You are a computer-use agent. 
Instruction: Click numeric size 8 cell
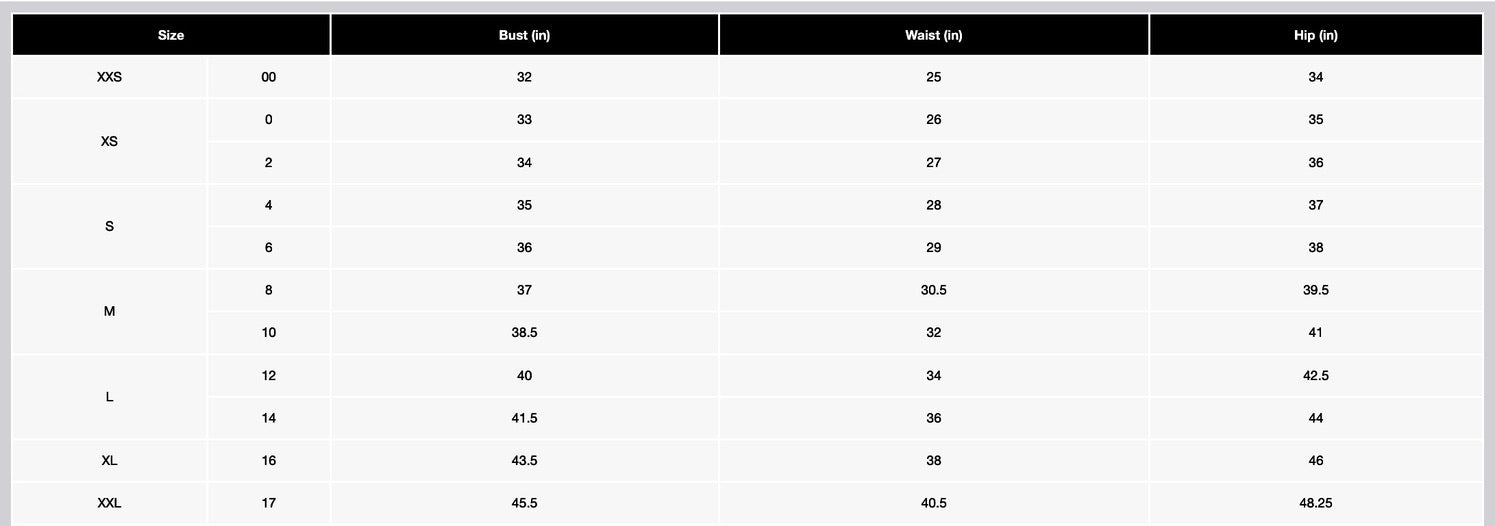[268, 290]
